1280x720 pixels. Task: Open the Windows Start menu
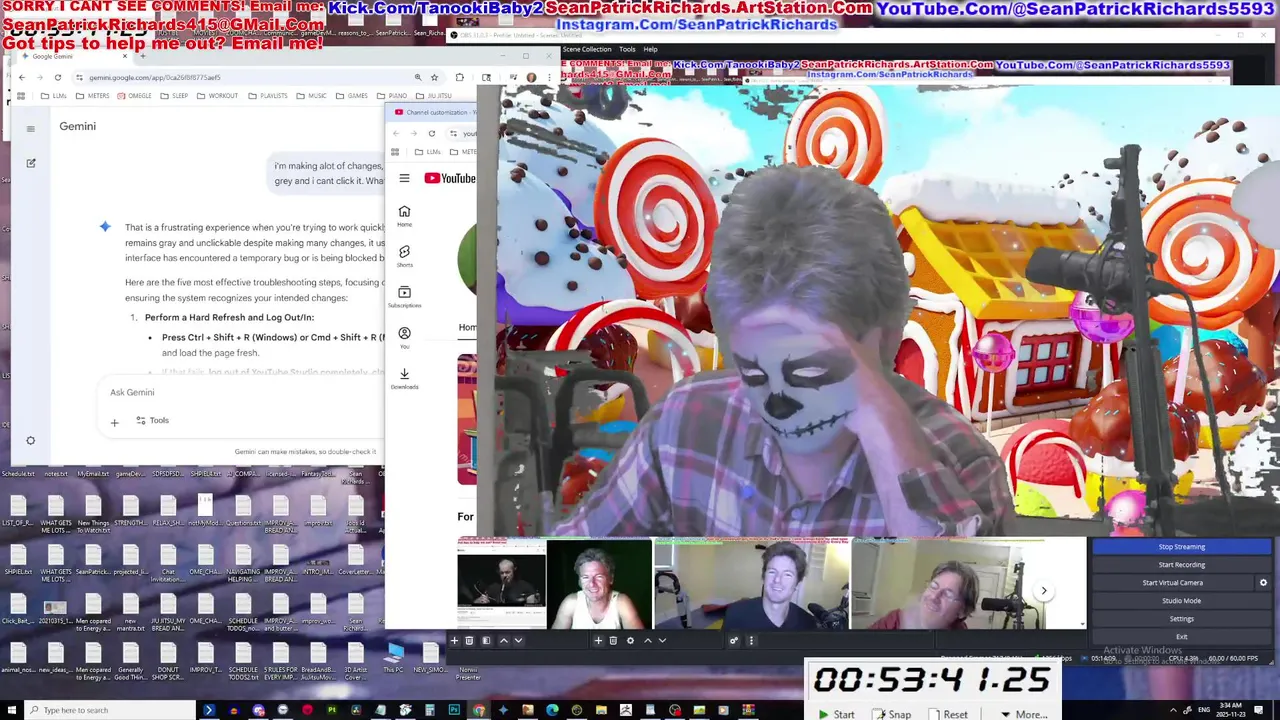tap(11, 710)
